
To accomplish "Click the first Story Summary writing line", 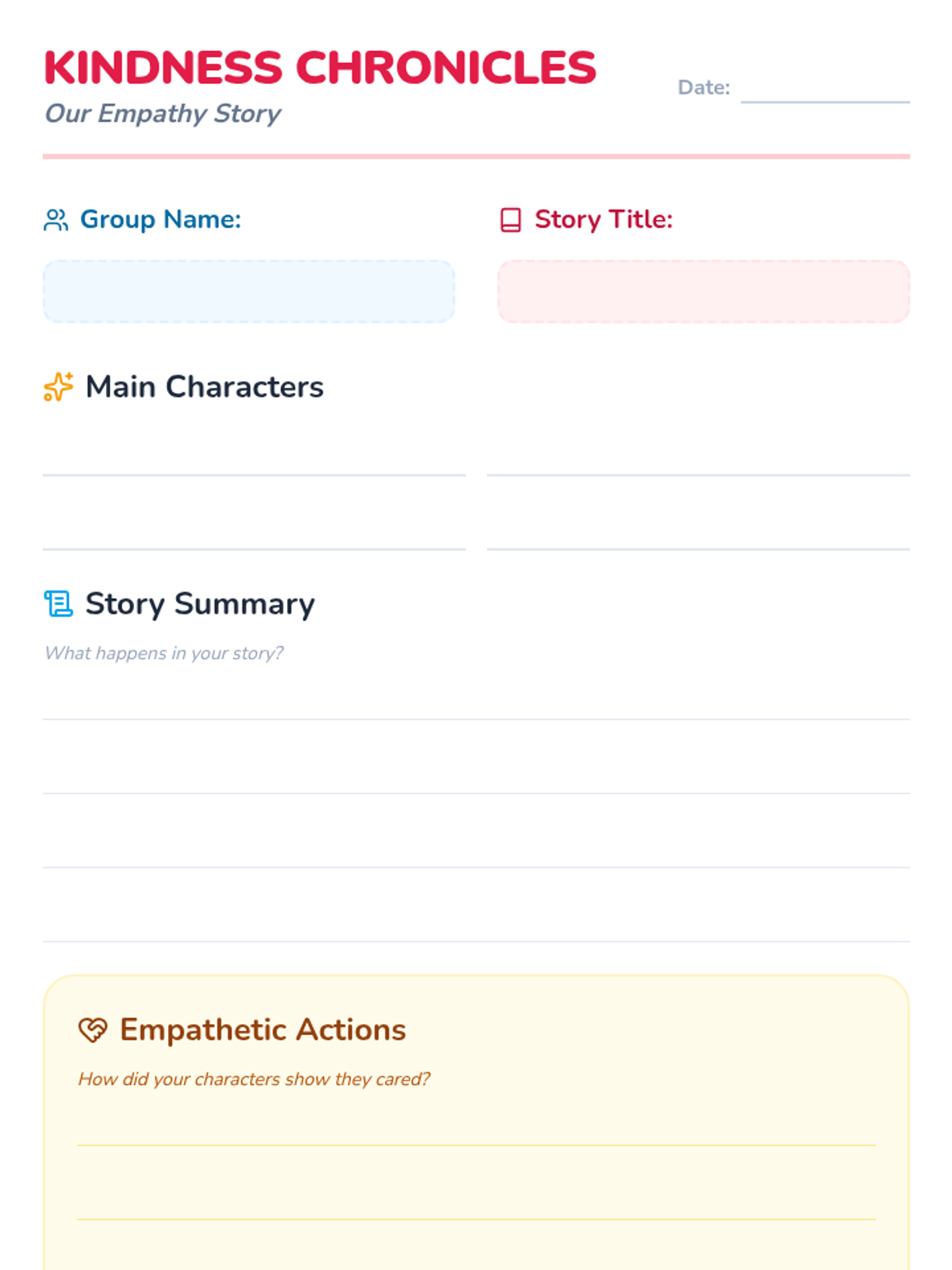I will (x=476, y=700).
